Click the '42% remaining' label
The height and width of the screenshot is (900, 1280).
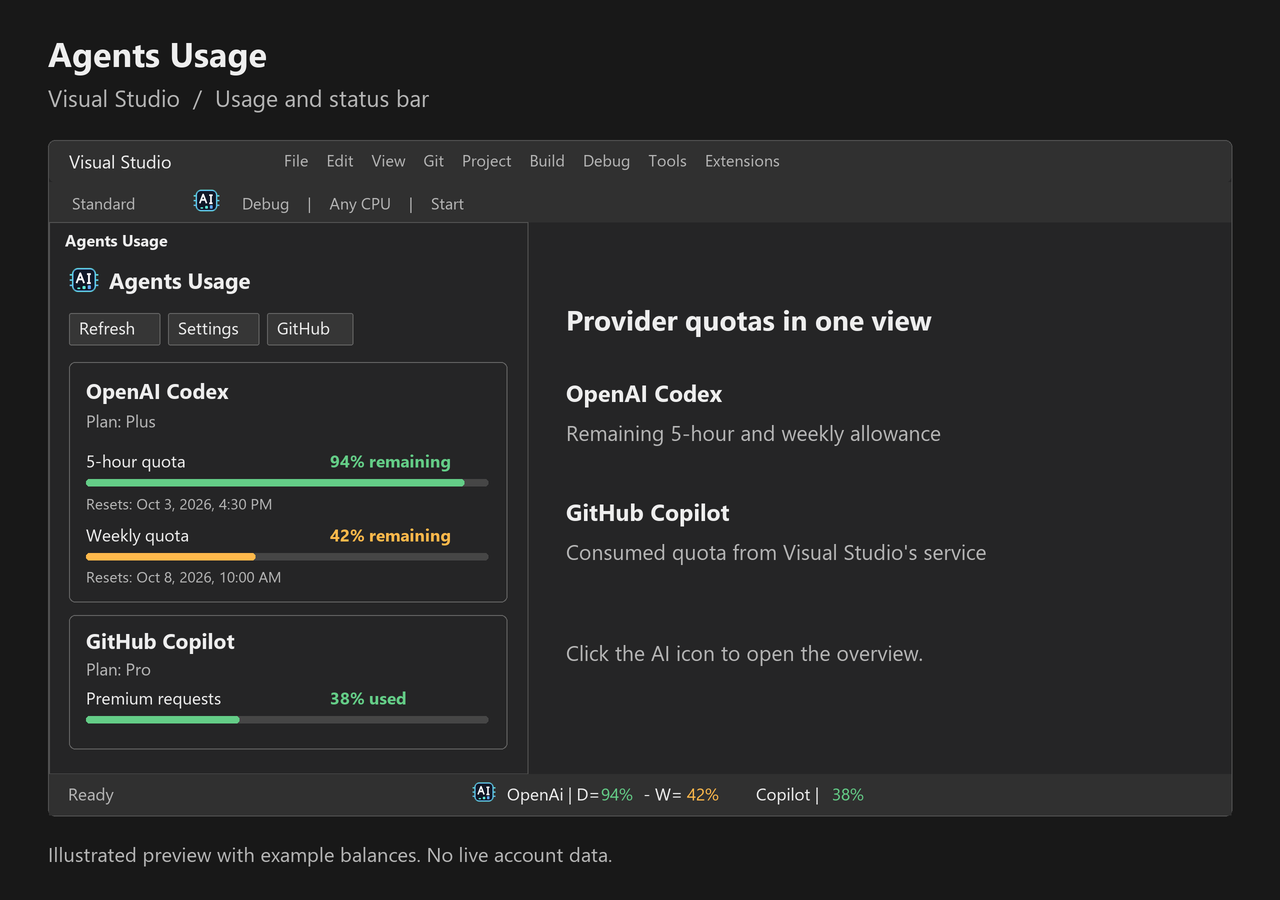(390, 536)
